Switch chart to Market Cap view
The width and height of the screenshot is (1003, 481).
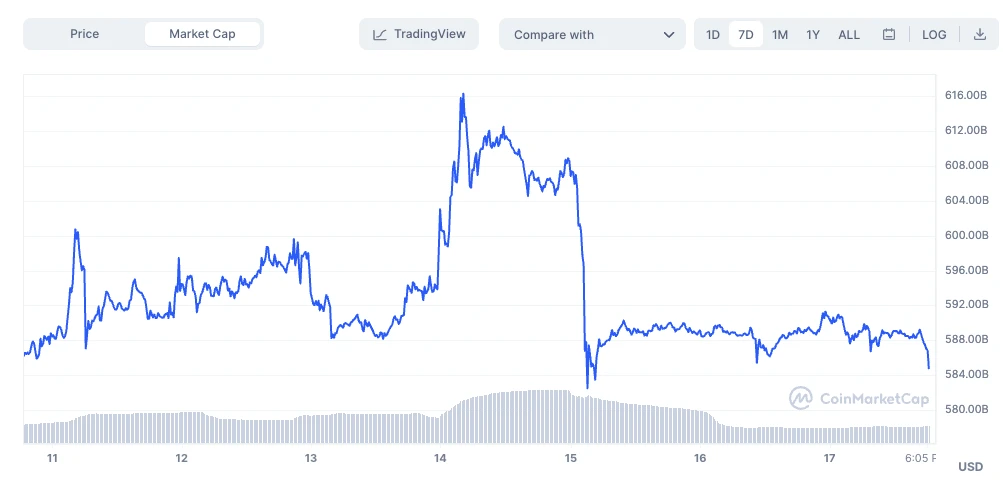tap(202, 34)
